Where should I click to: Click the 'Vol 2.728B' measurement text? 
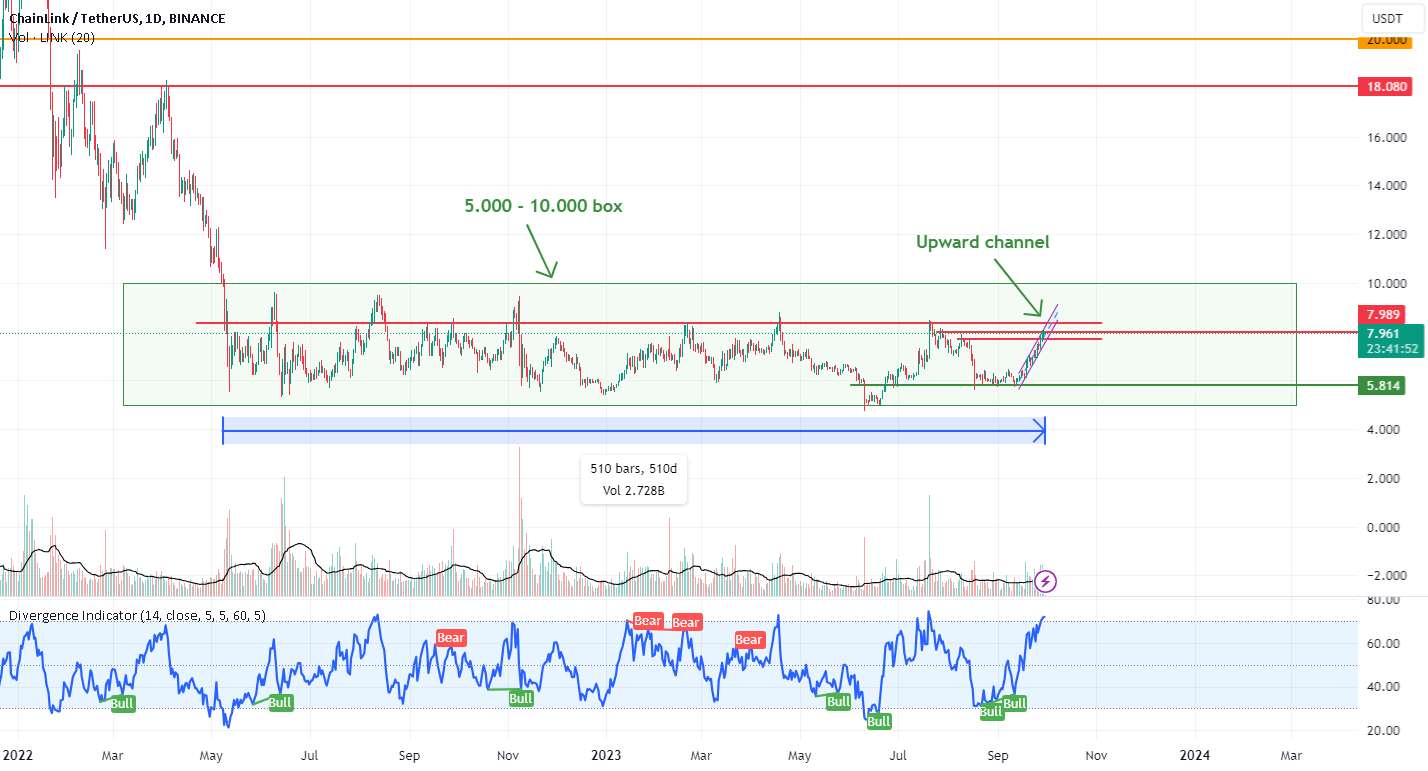(634, 490)
